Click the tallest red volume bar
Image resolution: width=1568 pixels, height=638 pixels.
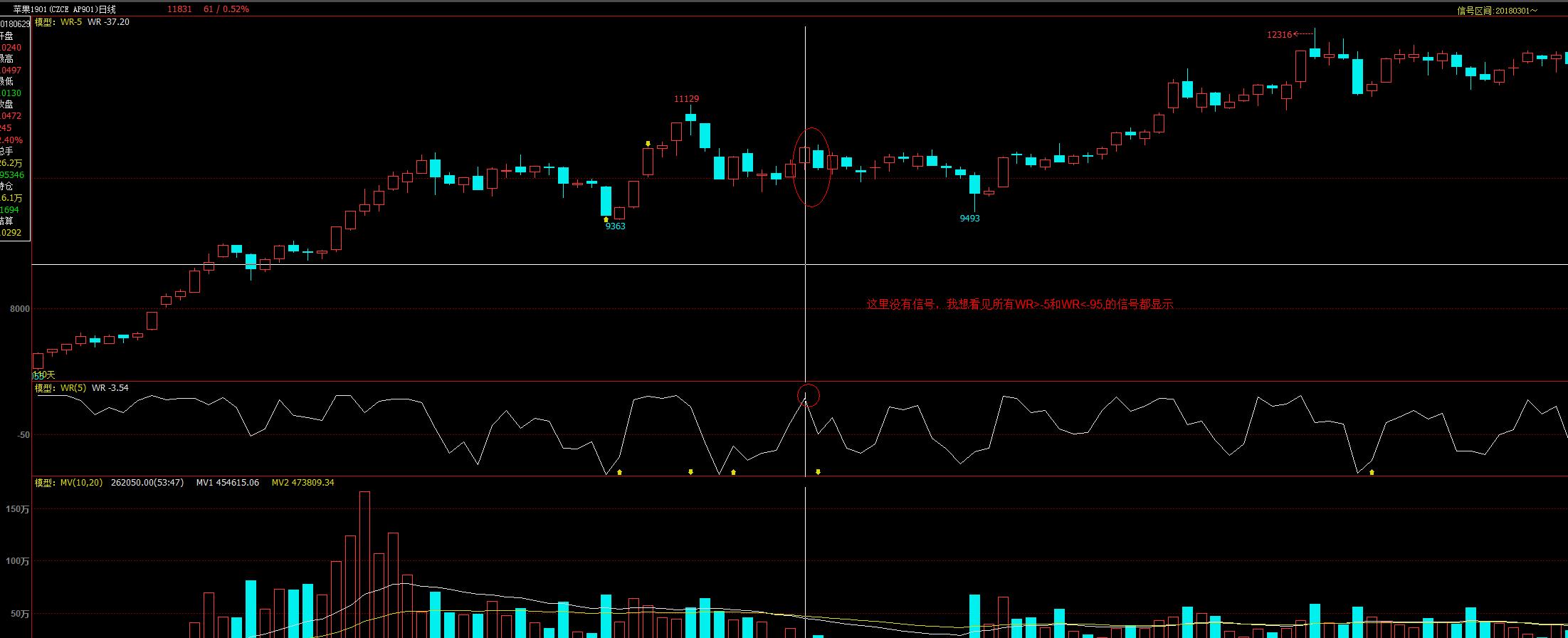coord(364,563)
